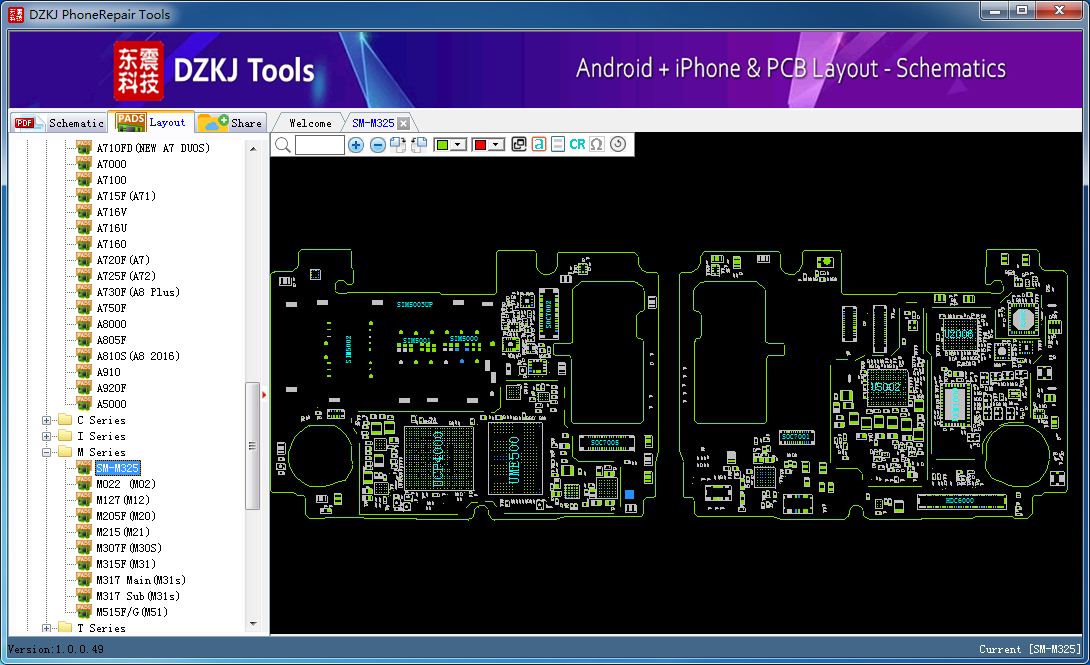Select A715F (A71) tree item
The image size is (1090, 665).
tap(126, 196)
